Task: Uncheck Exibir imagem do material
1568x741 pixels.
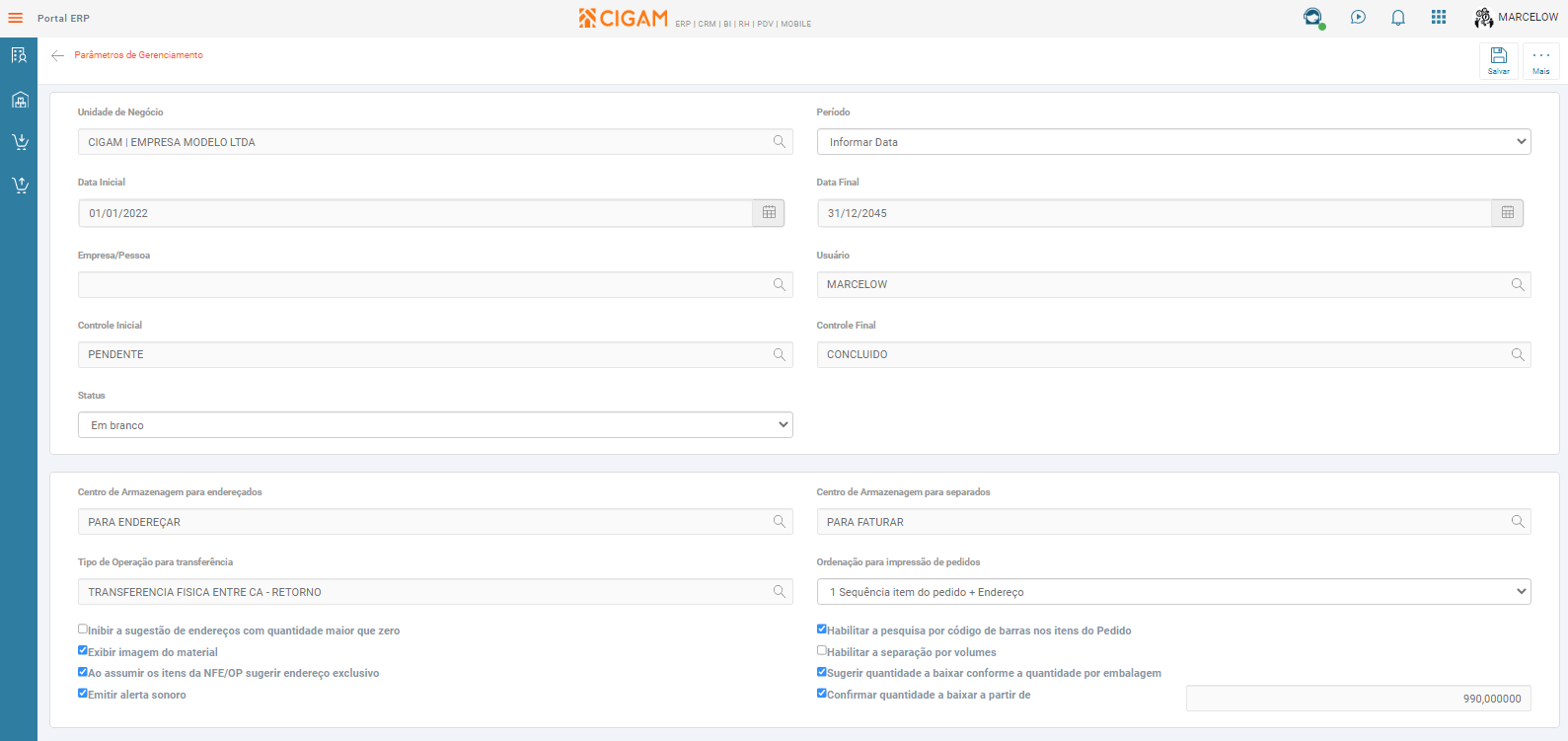Action: click(83, 651)
